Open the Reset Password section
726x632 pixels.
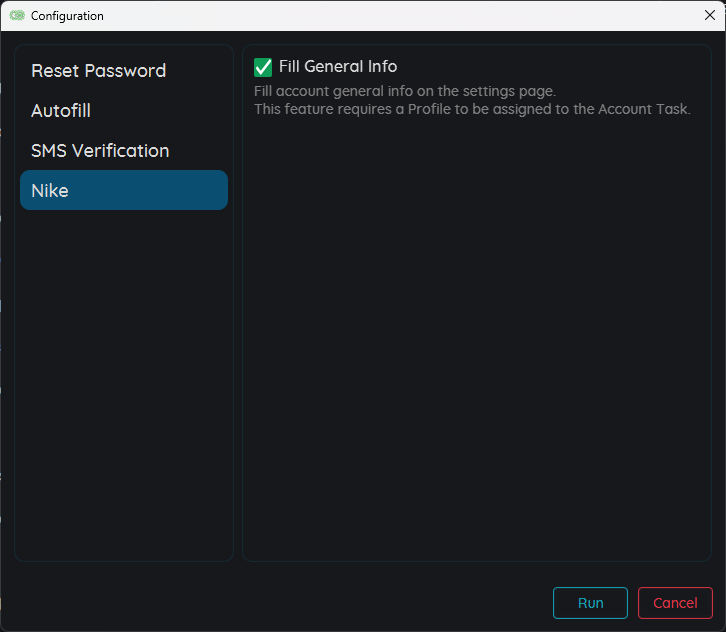[x=98, y=71]
